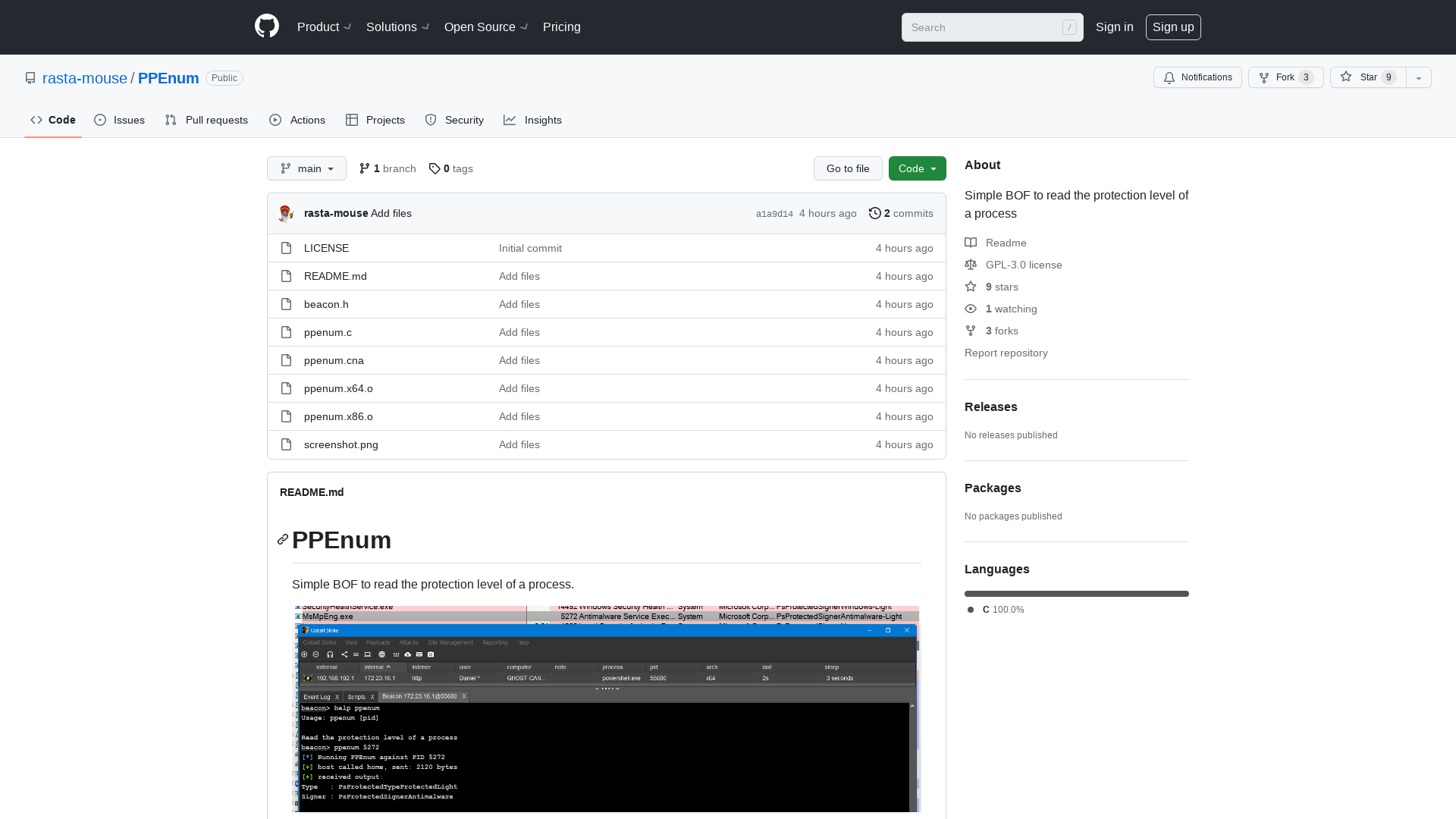
Task: Click the README.md file link
Action: coord(335,275)
